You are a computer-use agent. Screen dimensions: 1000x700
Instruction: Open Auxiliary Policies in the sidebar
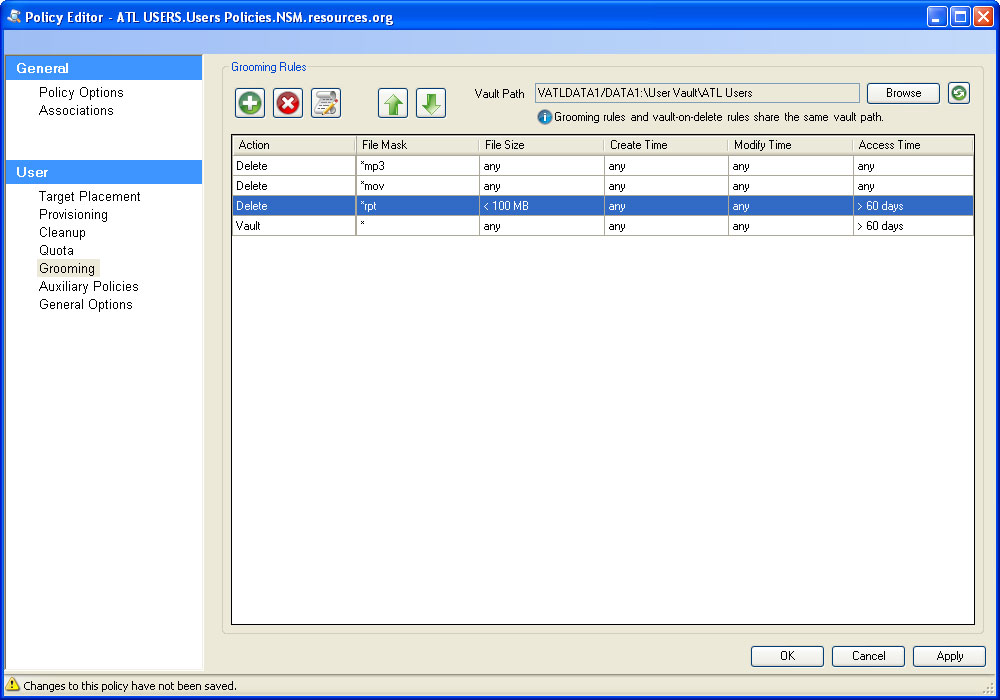coord(88,286)
